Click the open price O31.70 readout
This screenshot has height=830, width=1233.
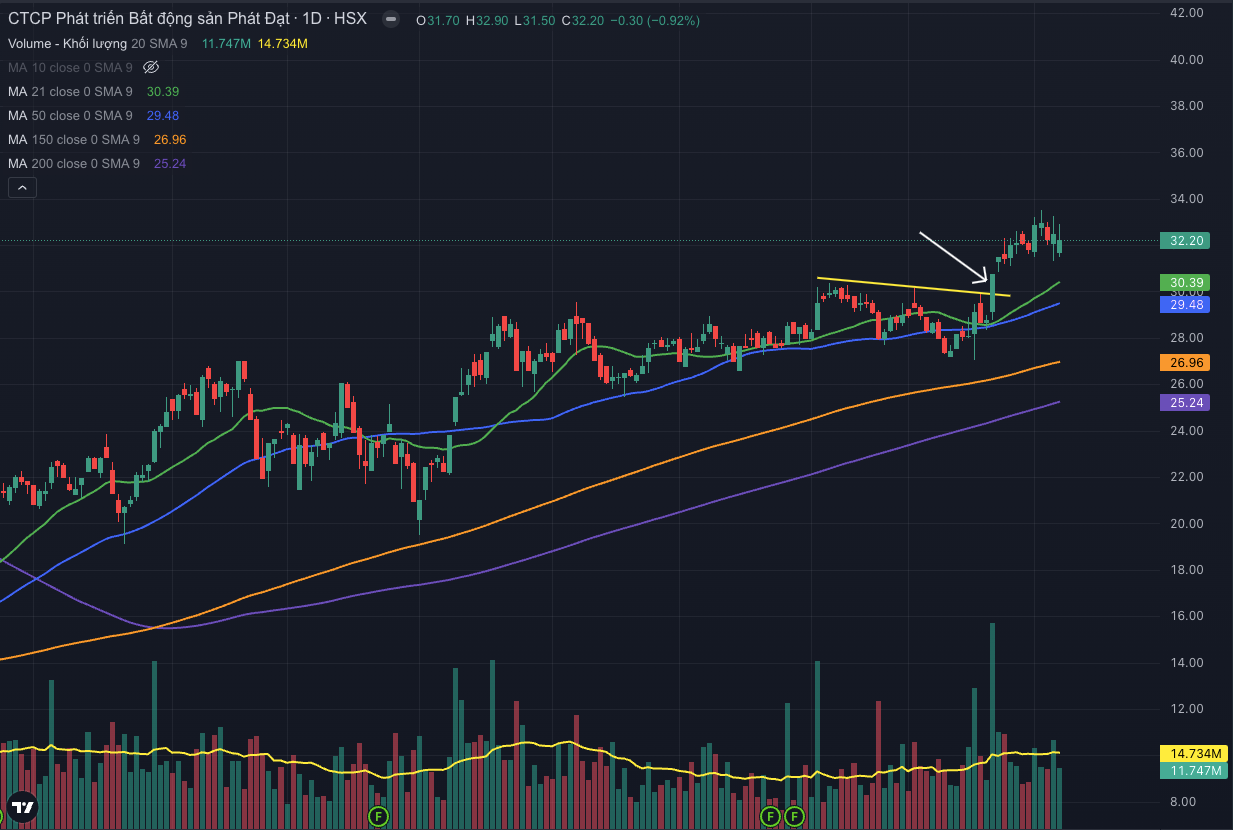[439, 20]
